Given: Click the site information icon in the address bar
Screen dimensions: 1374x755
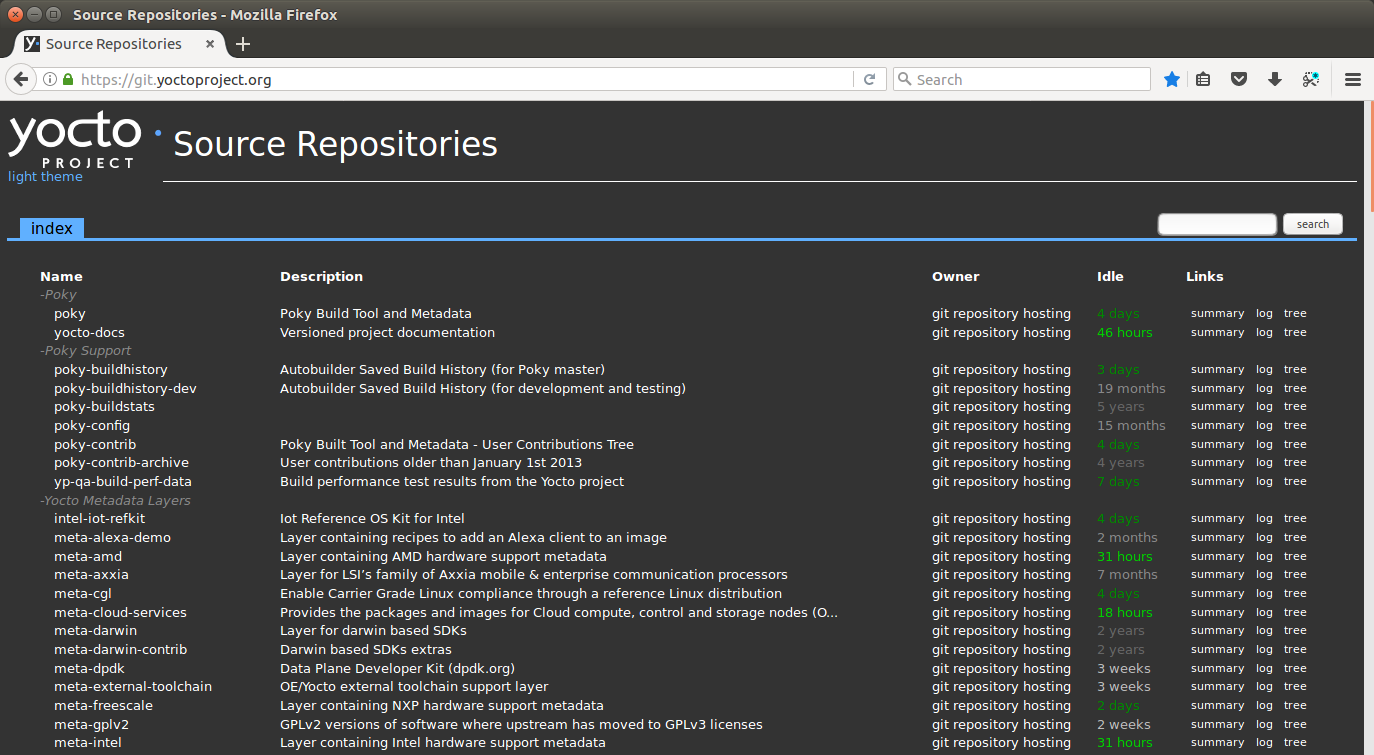Looking at the screenshot, I should tap(49, 80).
